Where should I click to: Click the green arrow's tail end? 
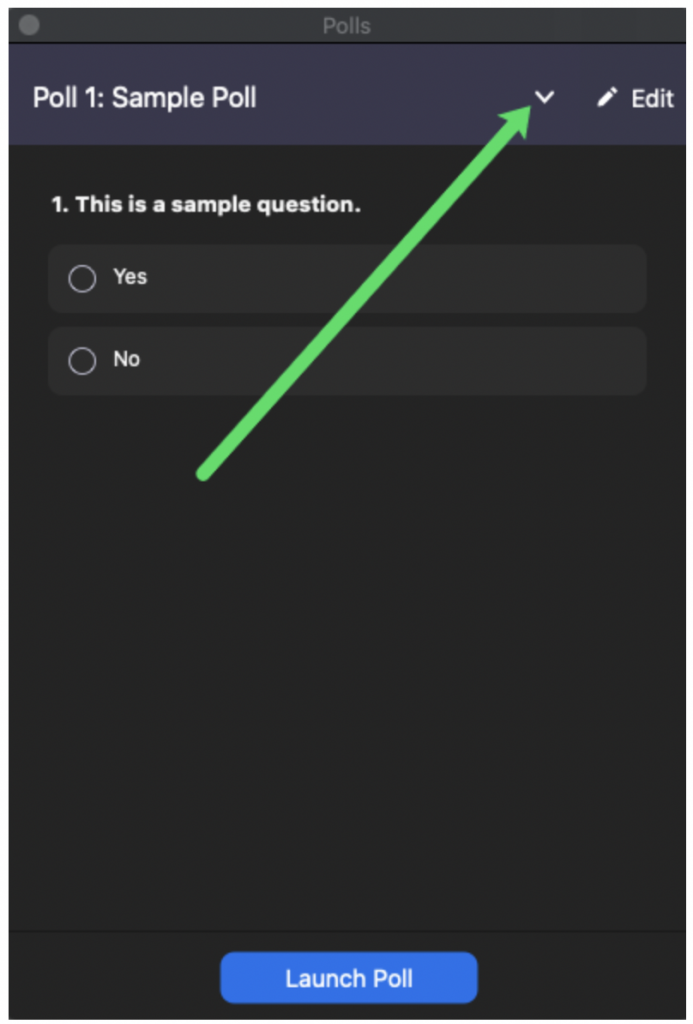[x=204, y=472]
